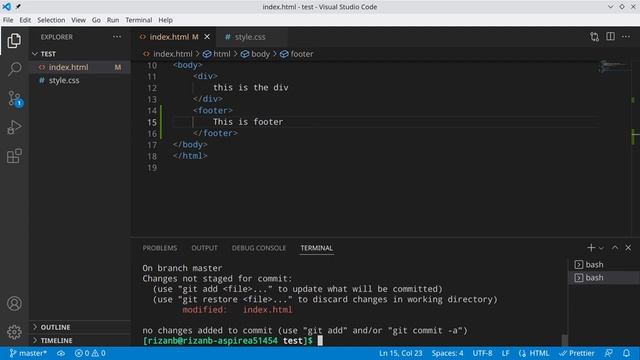Click the footer breadcrumb item
The width and height of the screenshot is (640, 360).
[297, 54]
